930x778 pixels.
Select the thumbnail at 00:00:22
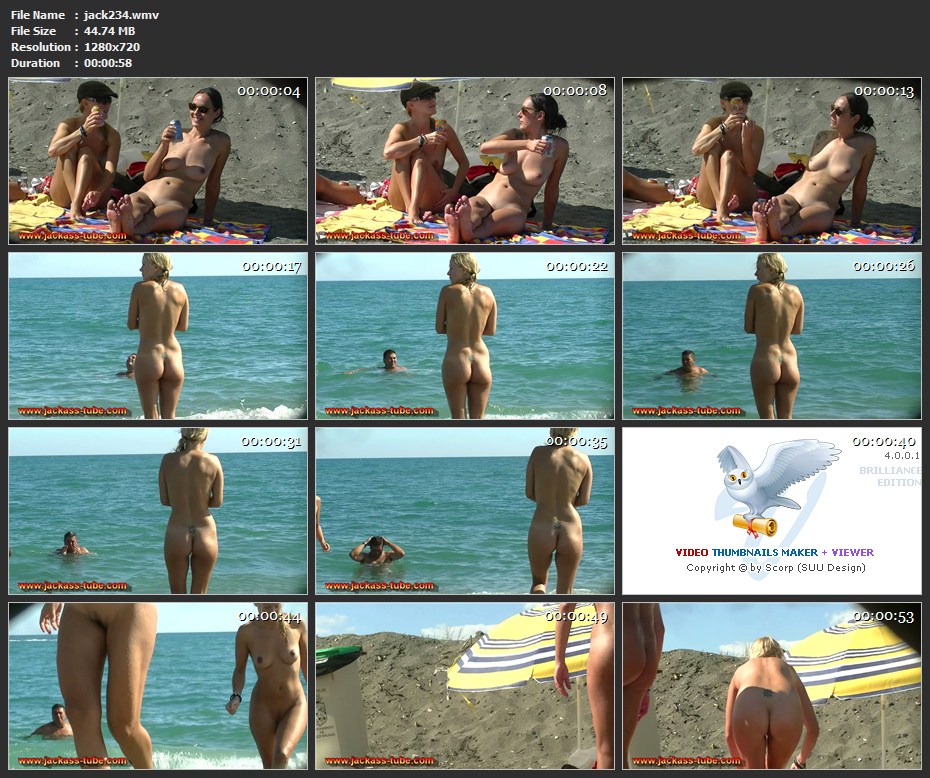[x=465, y=336]
